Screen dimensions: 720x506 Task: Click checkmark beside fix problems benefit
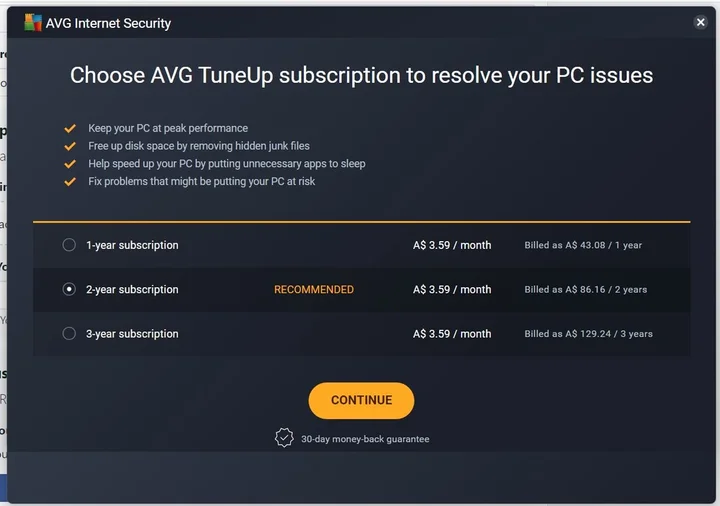70,182
